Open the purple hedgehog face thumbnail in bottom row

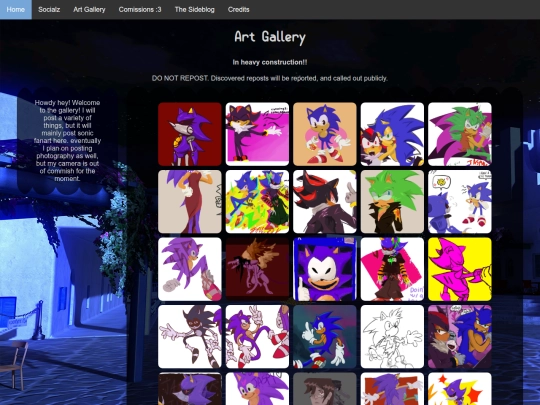pyautogui.click(x=257, y=388)
